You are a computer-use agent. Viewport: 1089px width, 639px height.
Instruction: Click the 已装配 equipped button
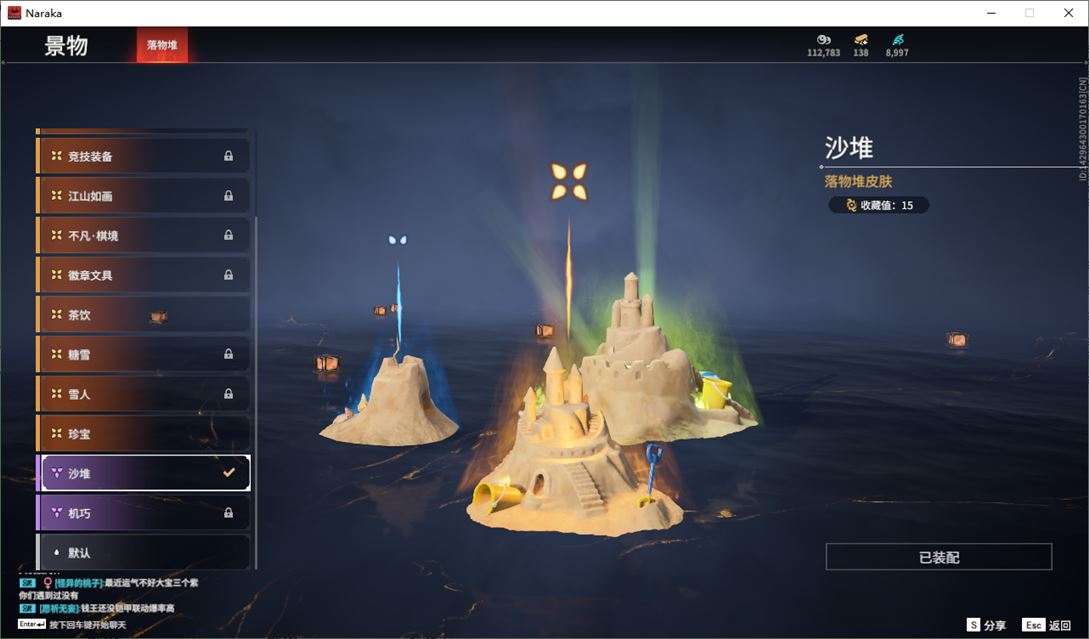pos(939,557)
